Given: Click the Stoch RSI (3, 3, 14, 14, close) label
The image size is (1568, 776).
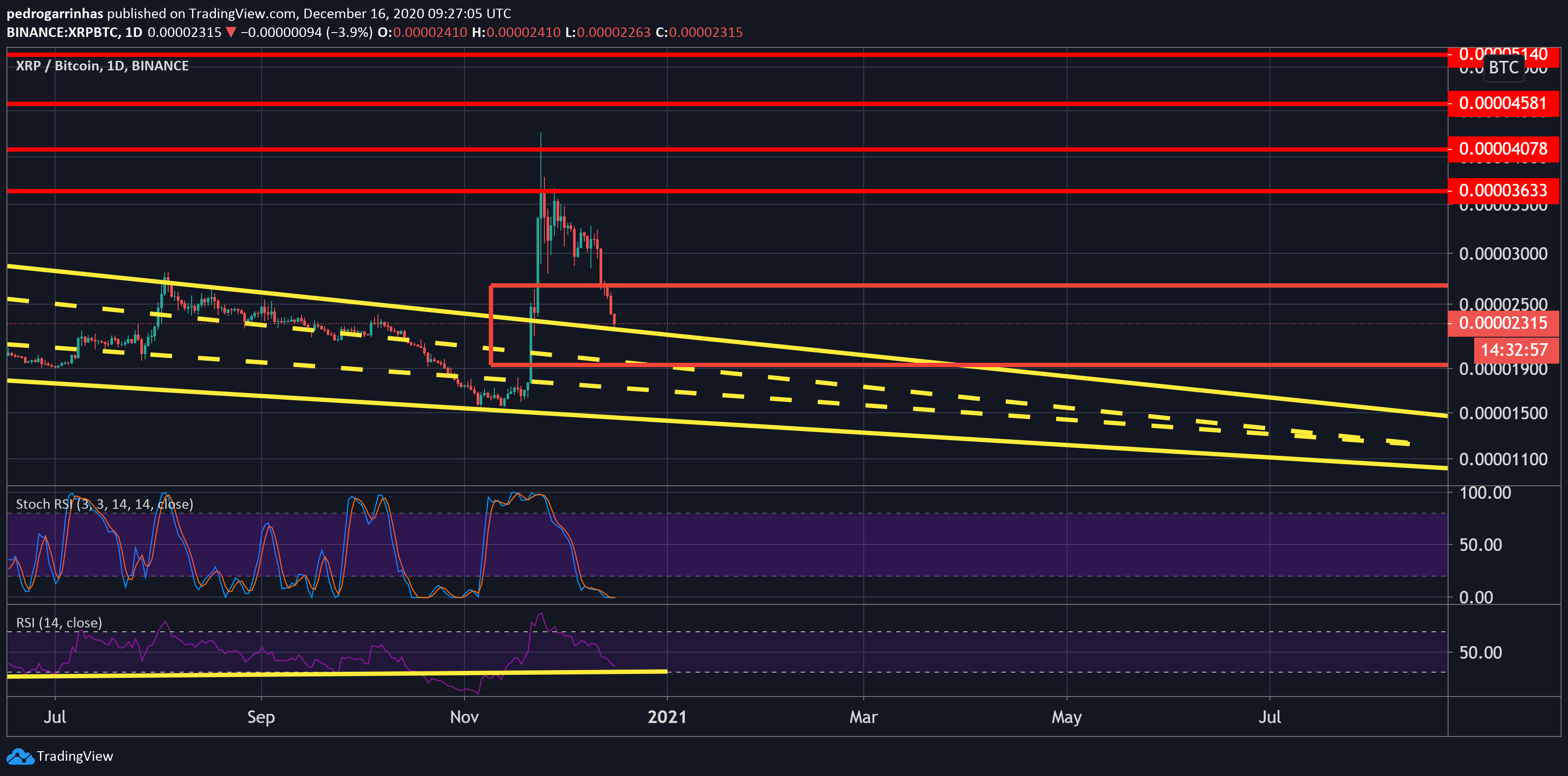Looking at the screenshot, I should [105, 504].
